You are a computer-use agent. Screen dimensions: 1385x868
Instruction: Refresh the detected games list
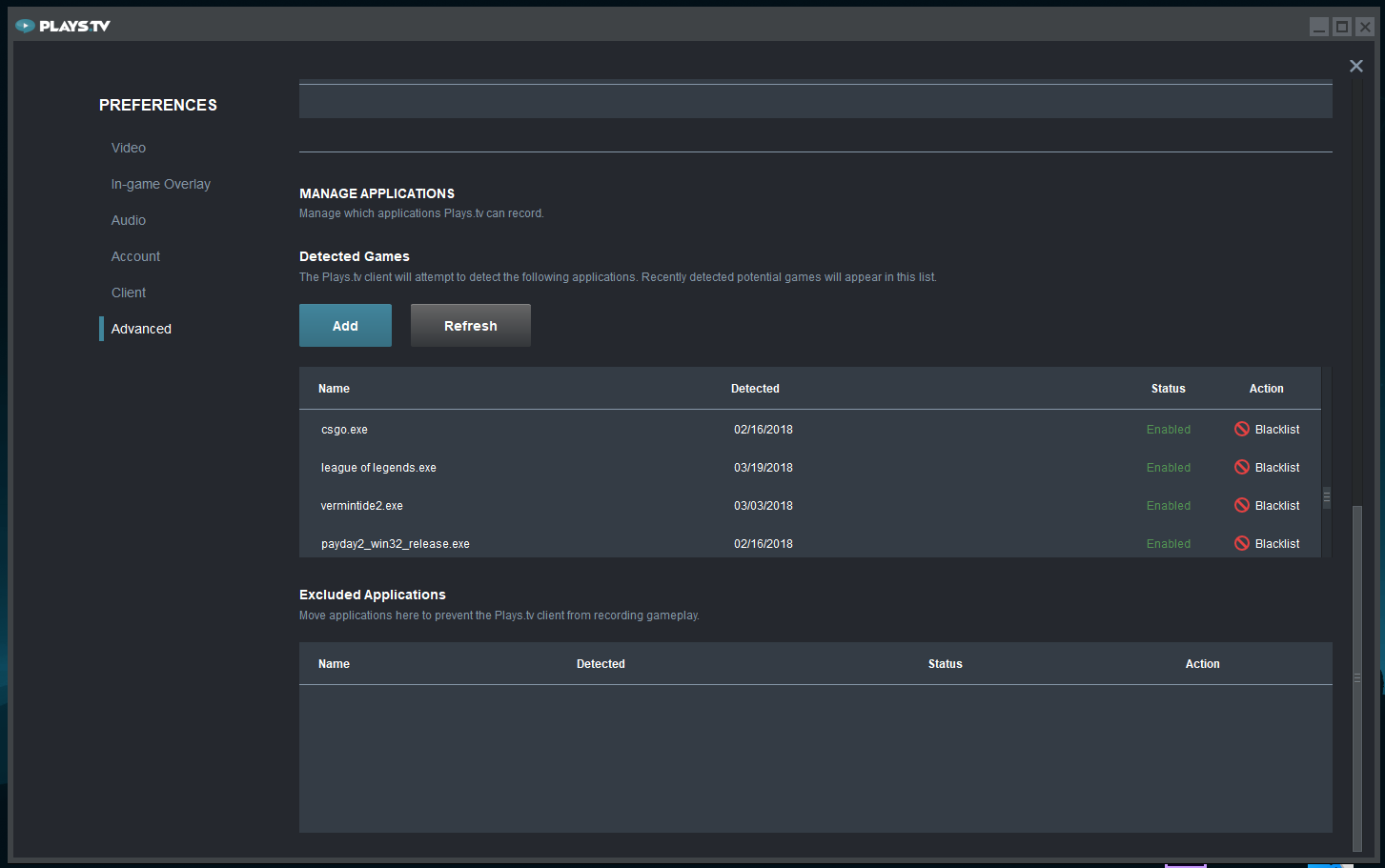[x=471, y=326]
